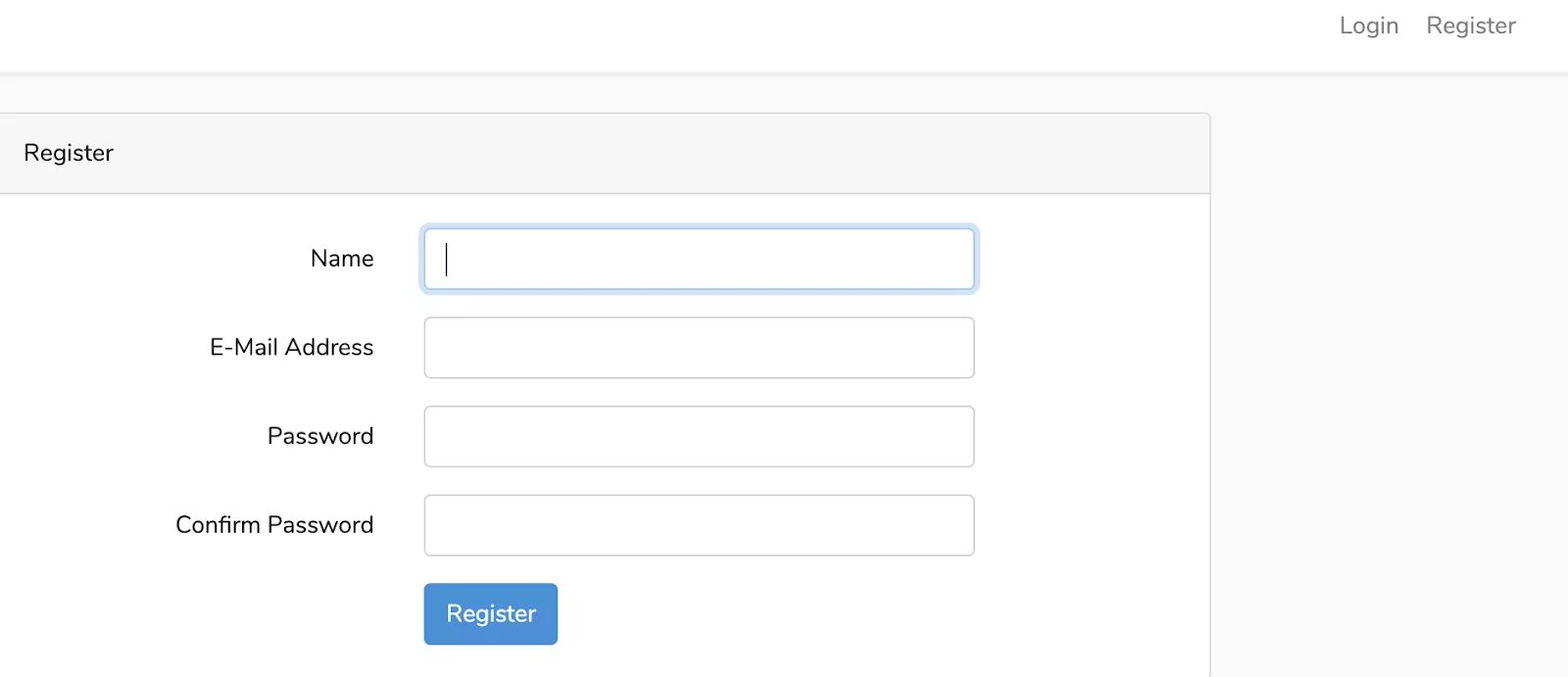Image resolution: width=1568 pixels, height=677 pixels.
Task: Focus the Confirm Password input box
Action: [x=699, y=525]
